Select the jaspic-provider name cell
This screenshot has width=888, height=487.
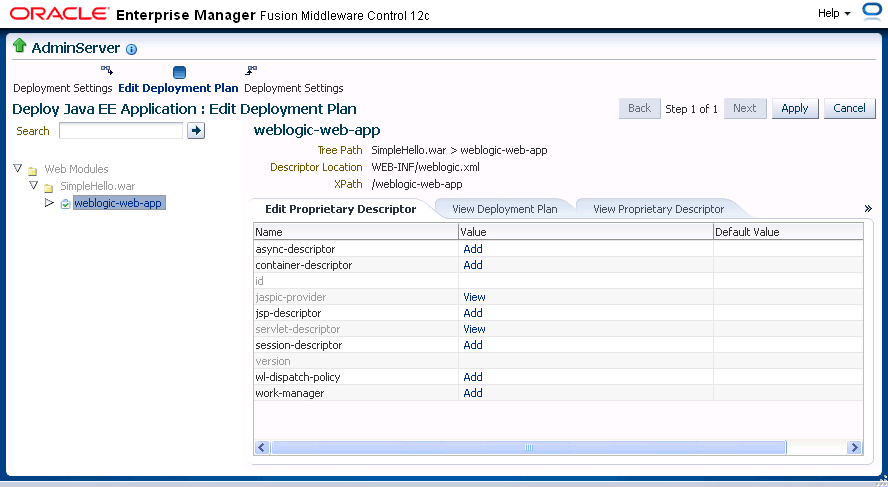(x=356, y=297)
